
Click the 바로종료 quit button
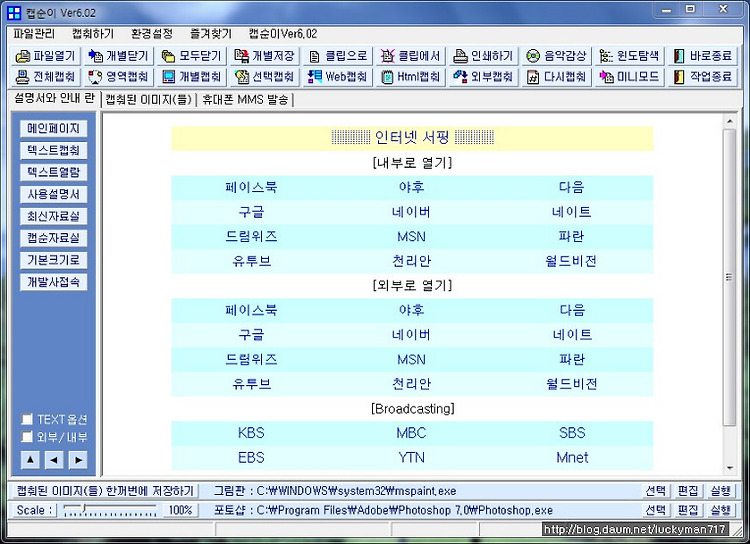click(x=702, y=56)
